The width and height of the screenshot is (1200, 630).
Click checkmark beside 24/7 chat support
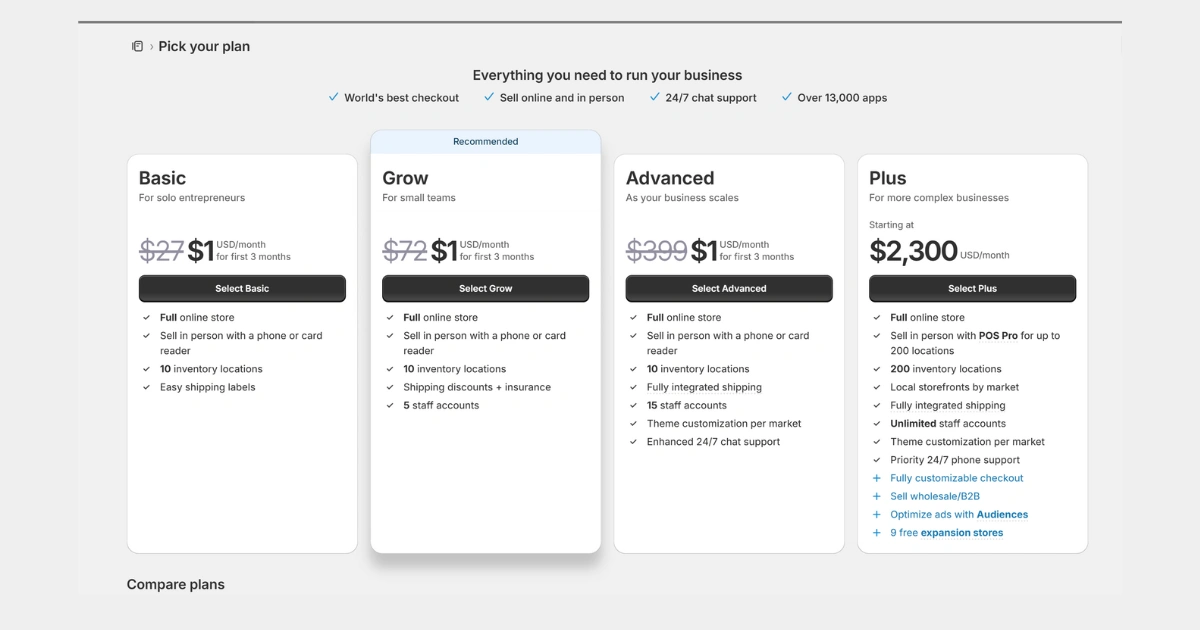coord(655,97)
